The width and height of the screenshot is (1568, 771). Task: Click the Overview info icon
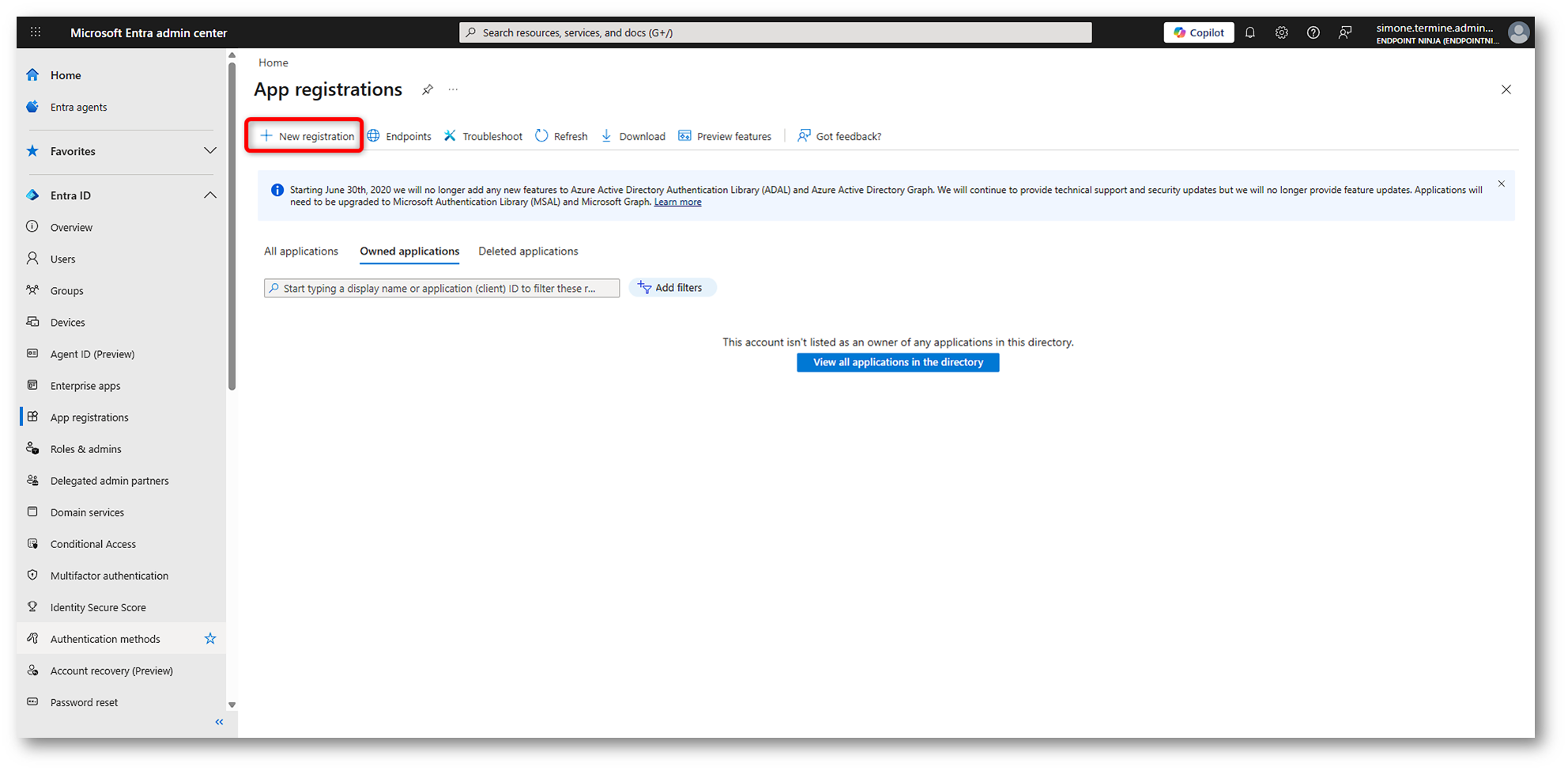[32, 227]
